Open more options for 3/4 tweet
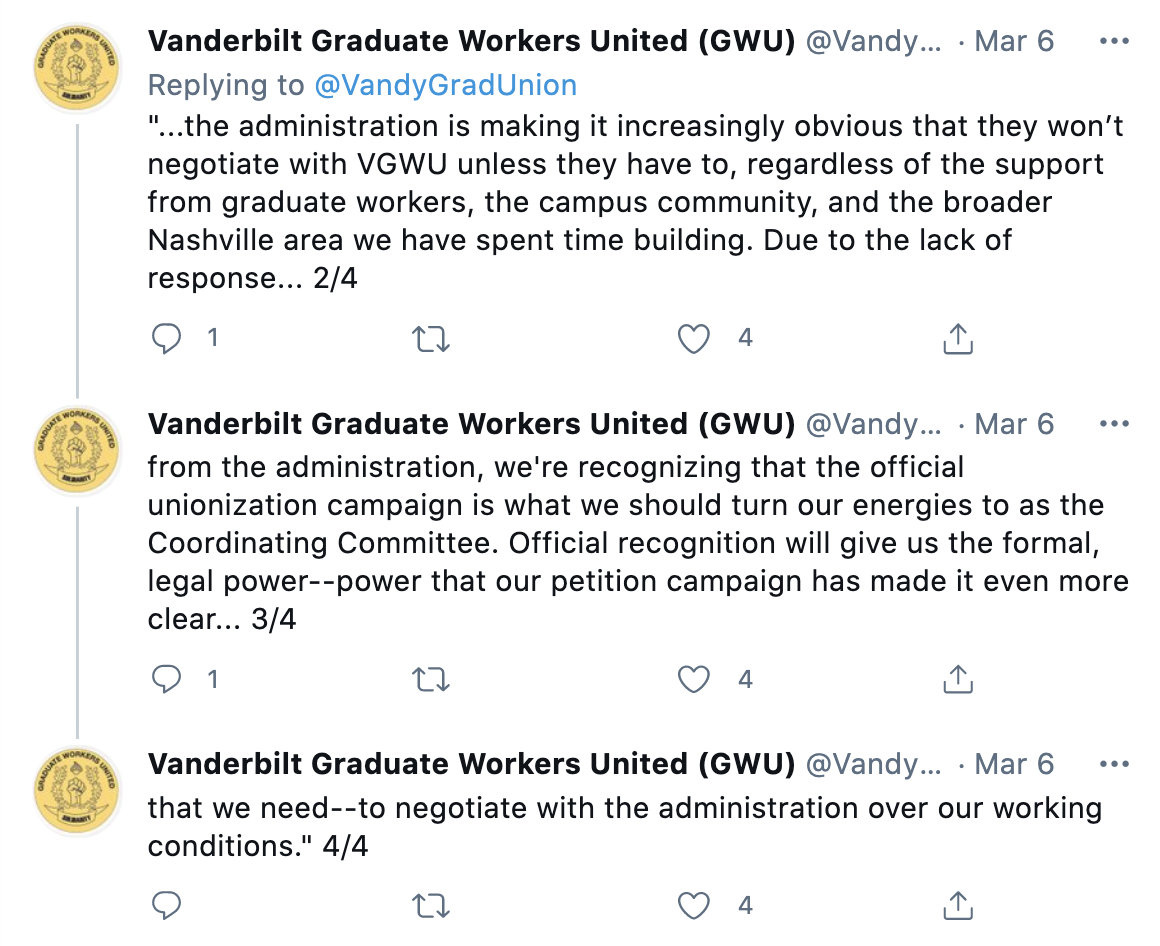This screenshot has height=946, width=1160. [x=1114, y=424]
